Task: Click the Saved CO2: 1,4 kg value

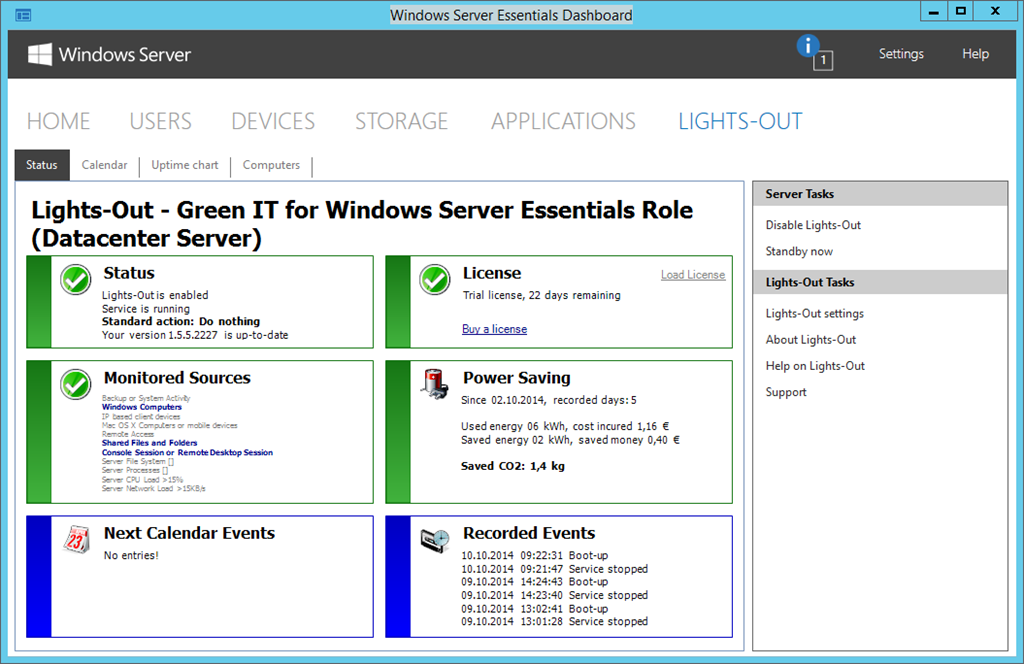Action: pyautogui.click(x=513, y=466)
